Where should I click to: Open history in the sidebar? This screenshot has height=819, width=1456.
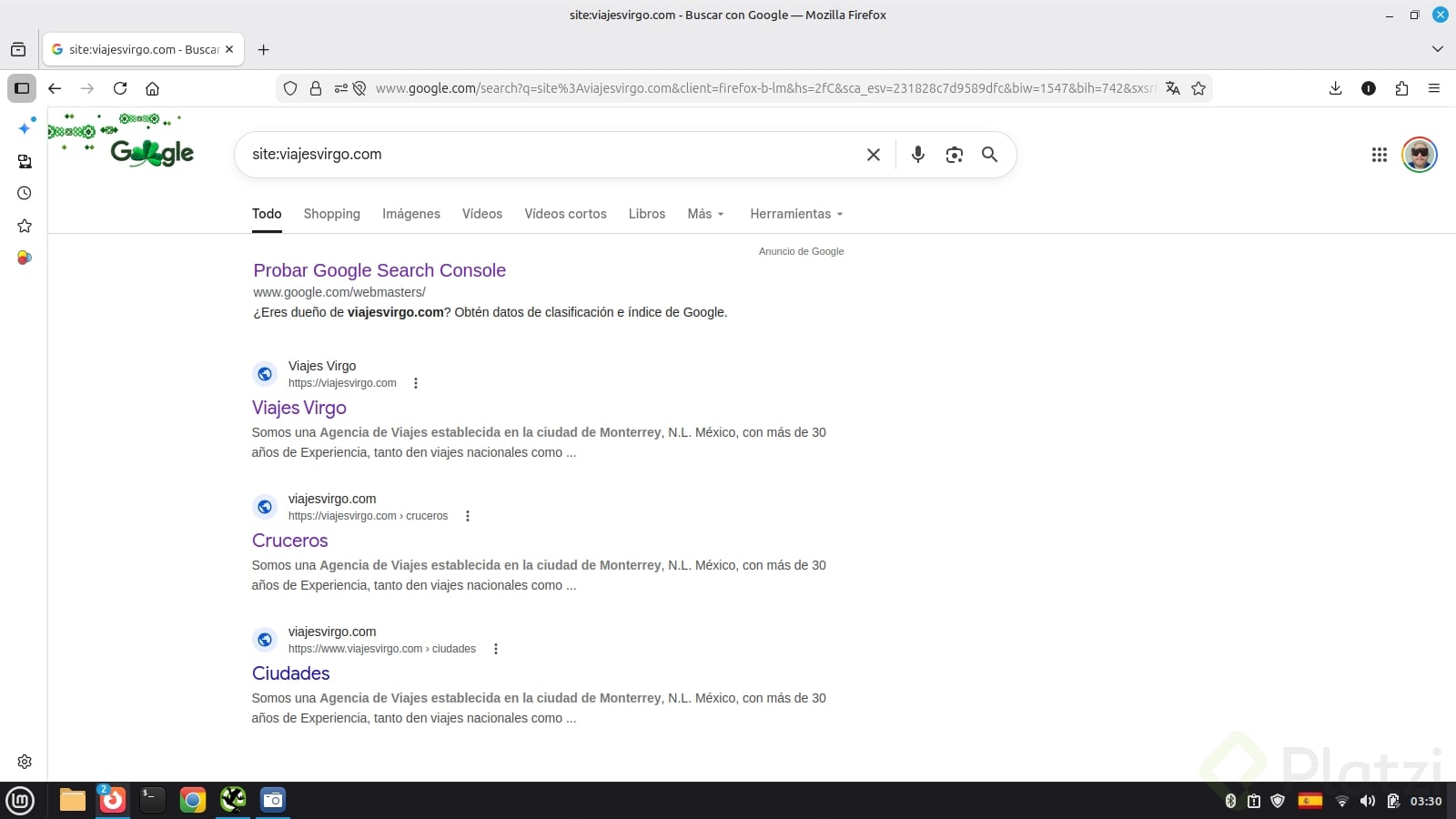coord(25,193)
